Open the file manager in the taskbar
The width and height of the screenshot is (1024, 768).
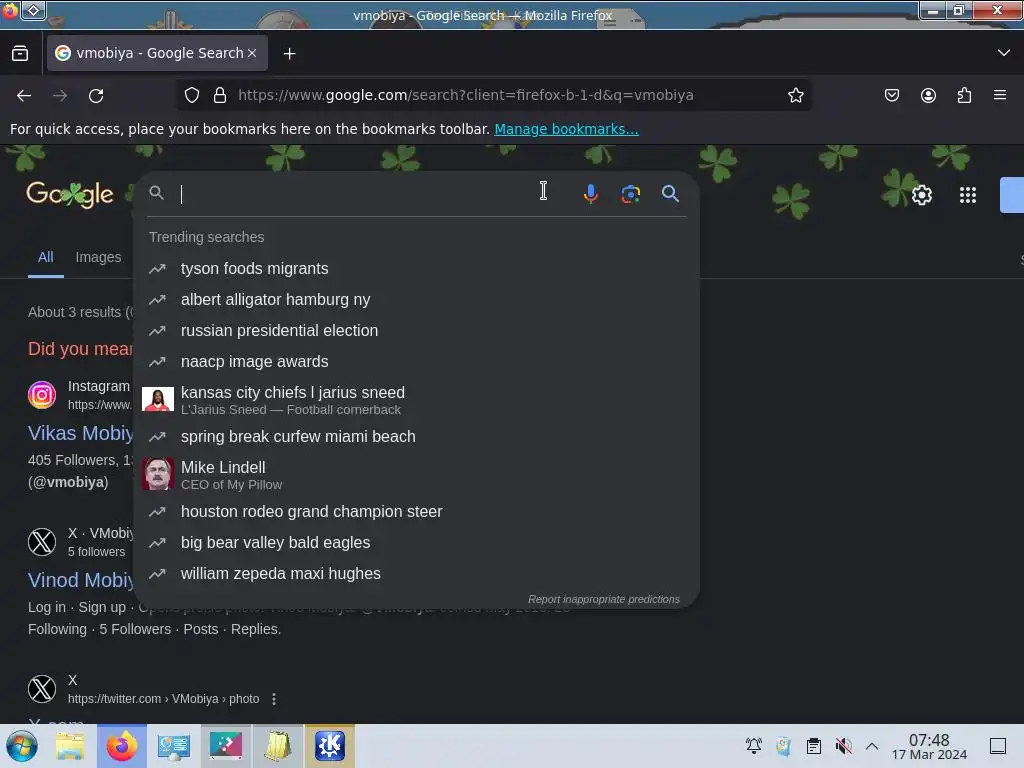click(x=70, y=746)
